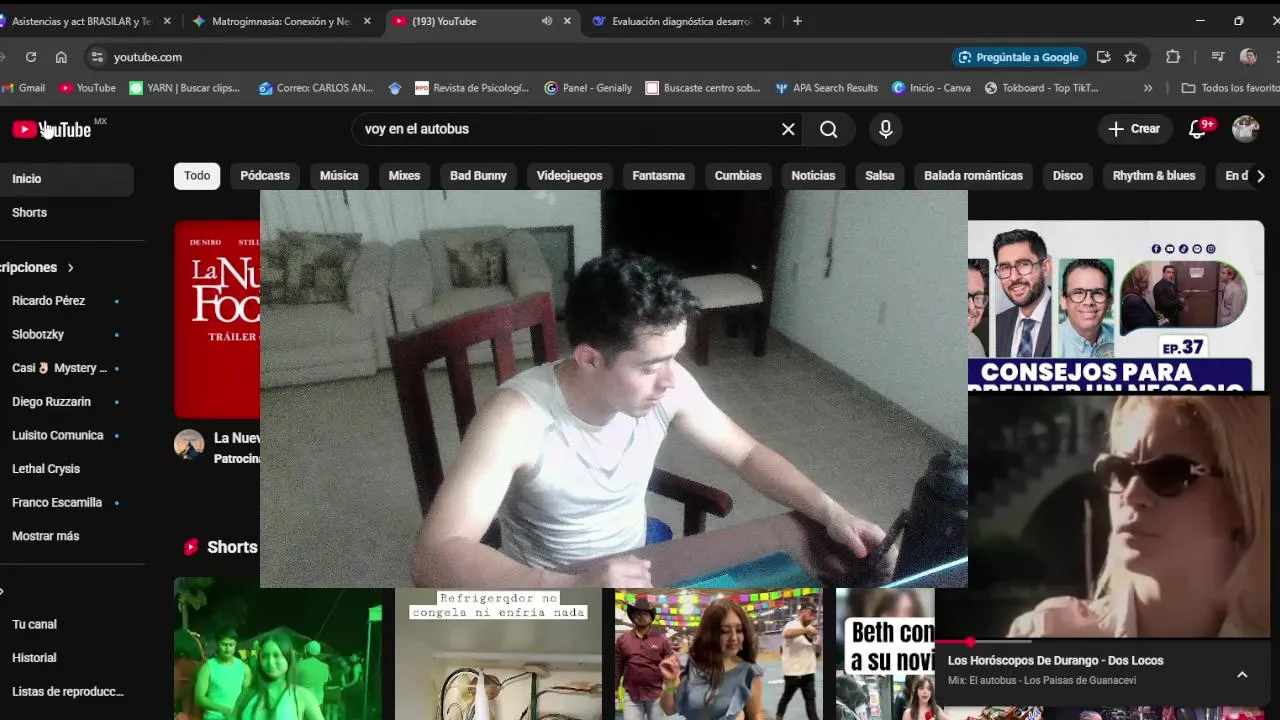This screenshot has height=720, width=1280.
Task: Show more bookmarks with the double chevron
Action: click(1147, 88)
